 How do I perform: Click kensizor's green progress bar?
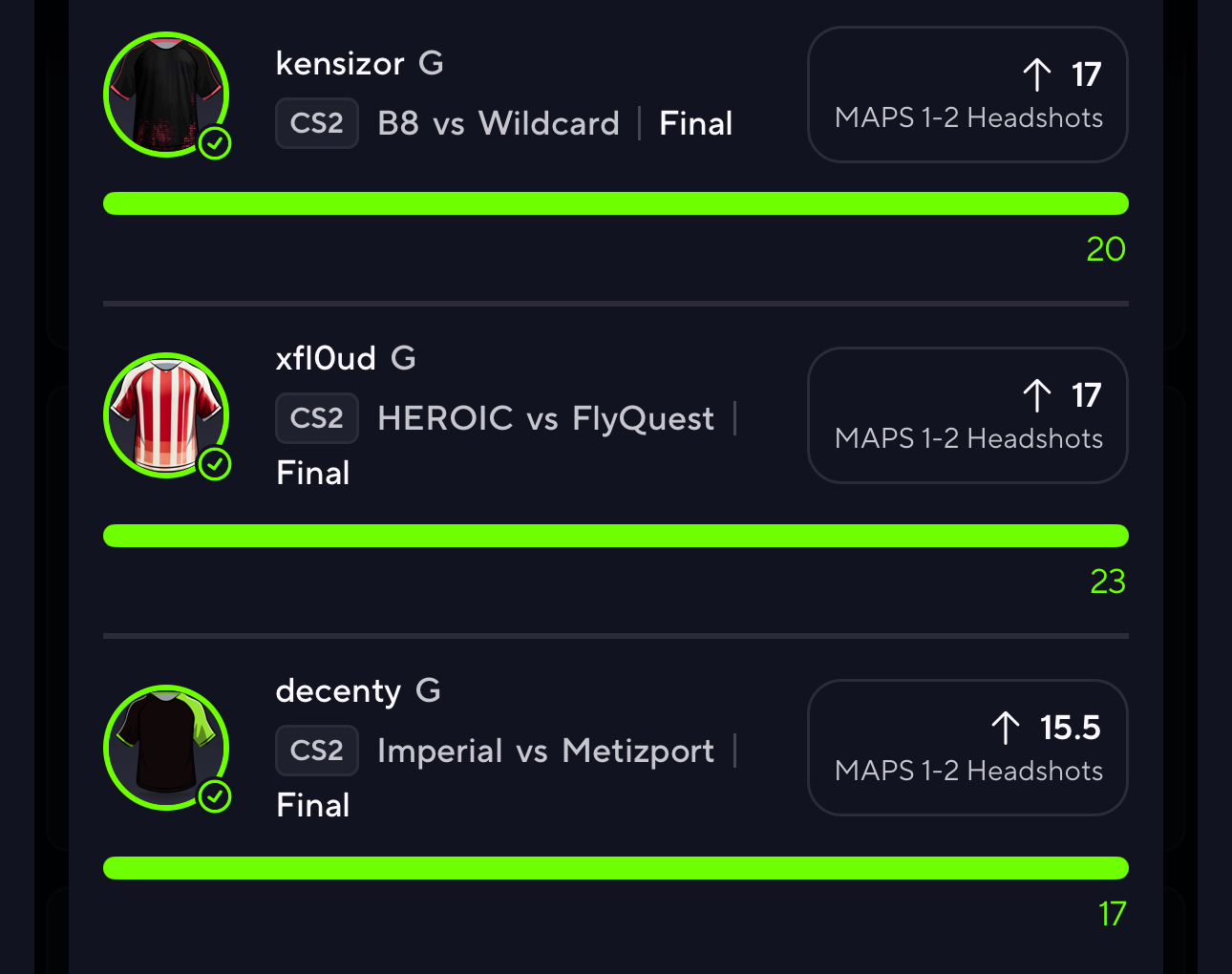point(616,203)
